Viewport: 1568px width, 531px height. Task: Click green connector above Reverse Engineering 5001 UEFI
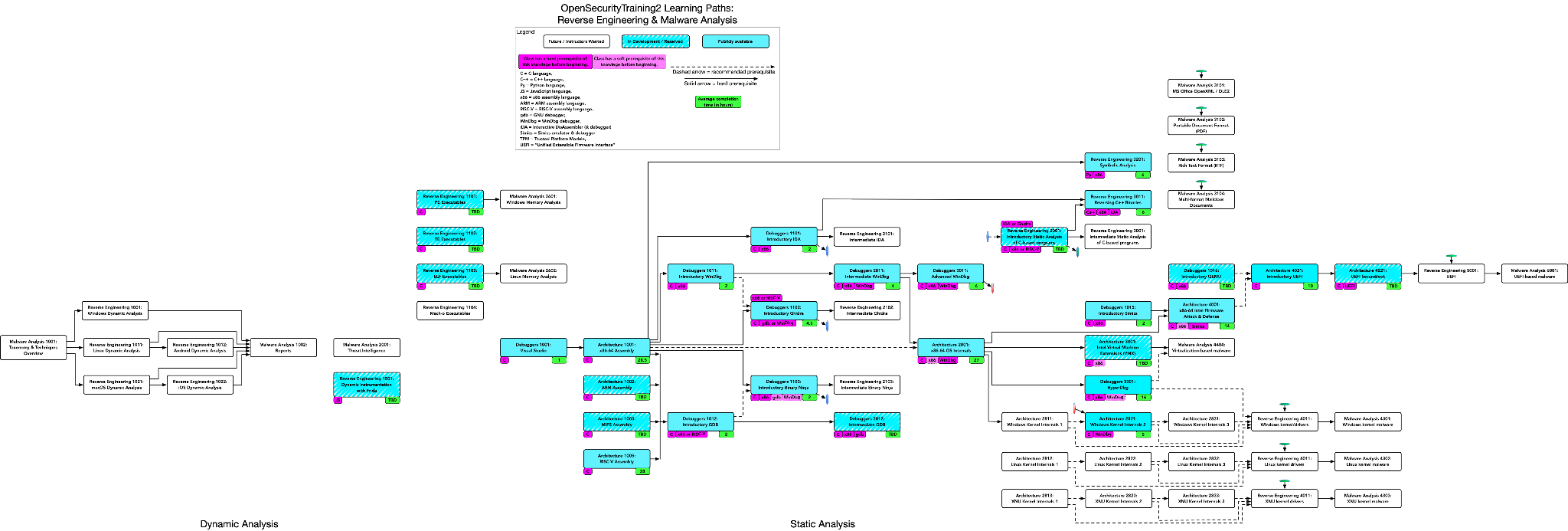(x=1451, y=257)
